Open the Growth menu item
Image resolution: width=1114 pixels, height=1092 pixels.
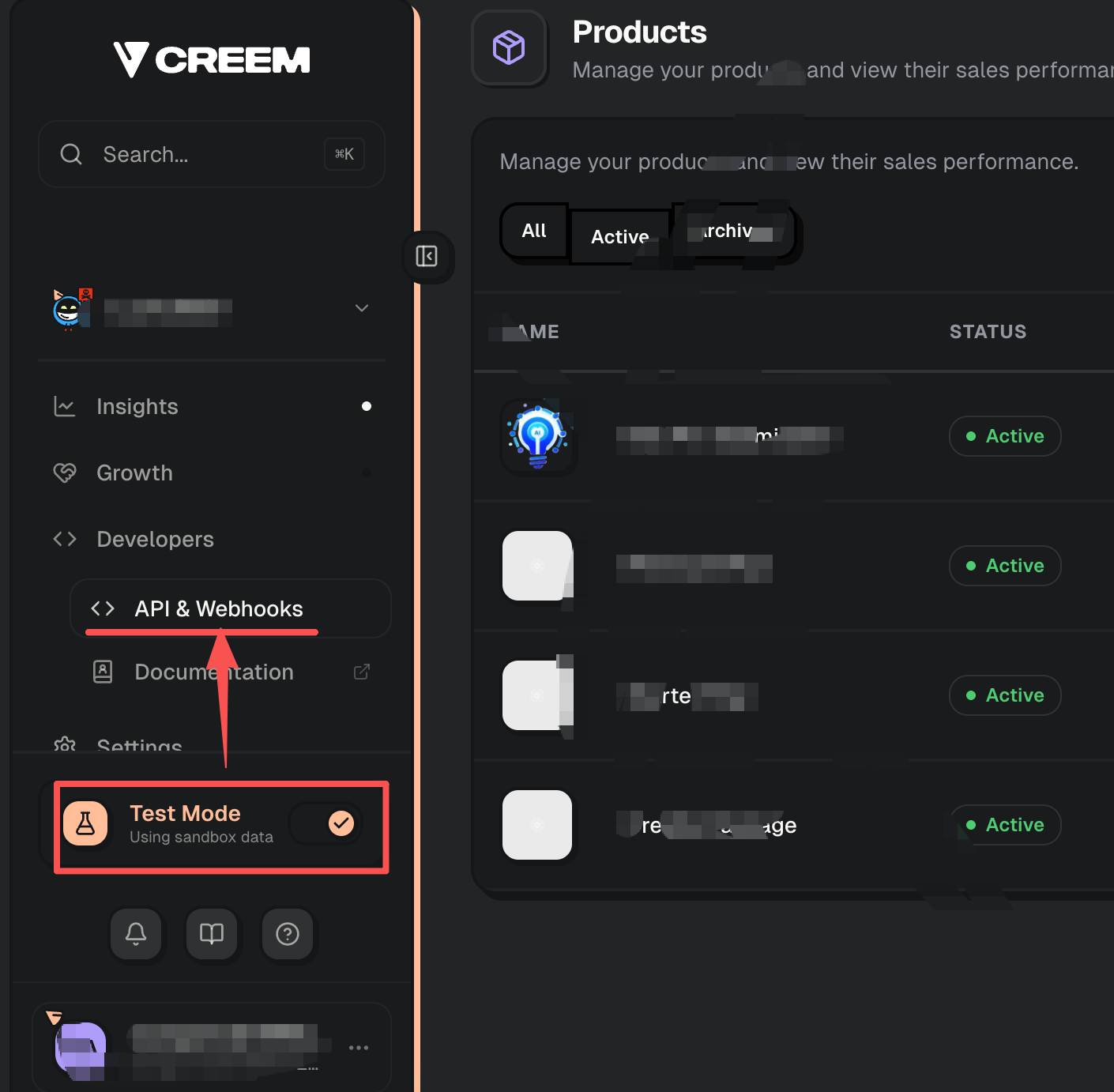point(134,473)
